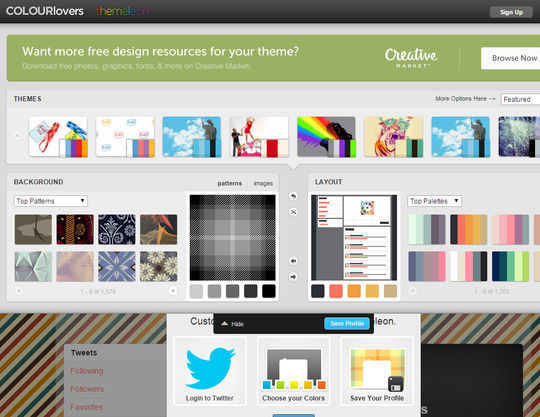Viewport: 540px width, 417px height.
Task: Go to previous patterns page arrow
Action: pos(19,291)
